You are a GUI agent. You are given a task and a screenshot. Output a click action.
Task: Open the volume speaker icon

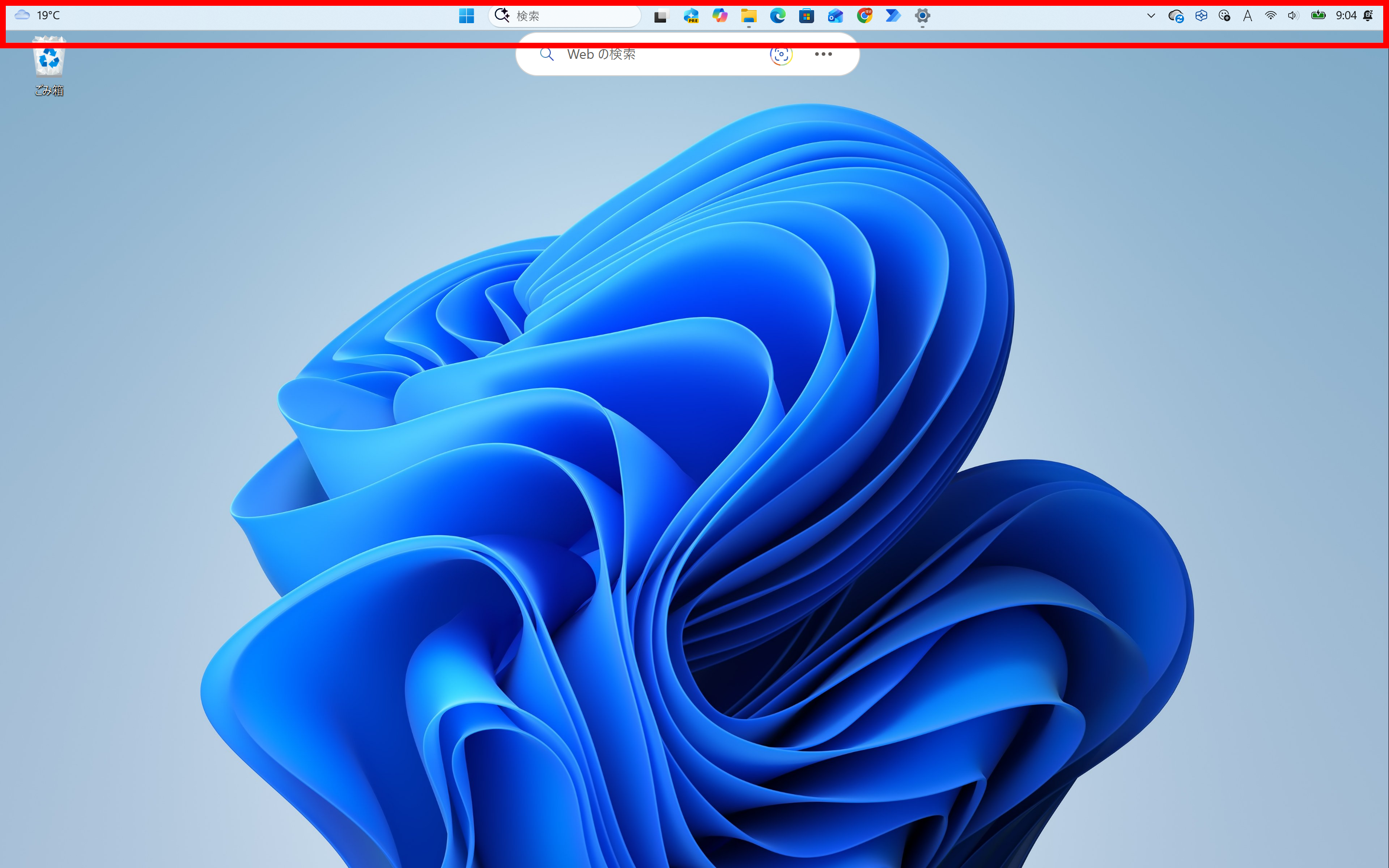[x=1293, y=15]
